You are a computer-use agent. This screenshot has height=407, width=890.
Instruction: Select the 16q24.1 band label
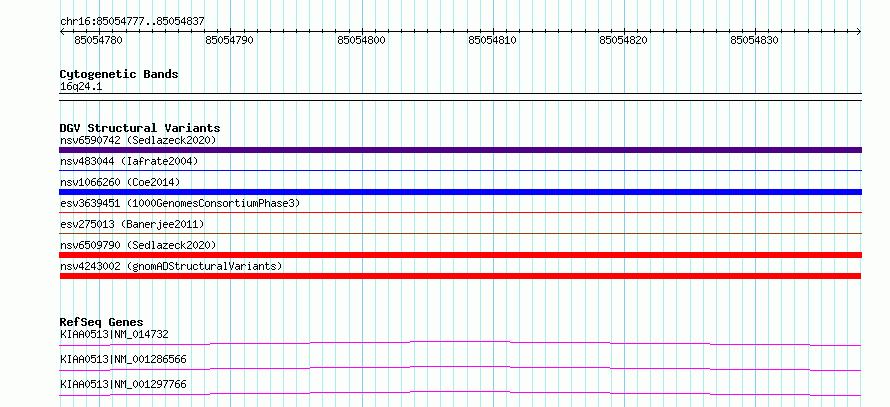pyautogui.click(x=81, y=87)
